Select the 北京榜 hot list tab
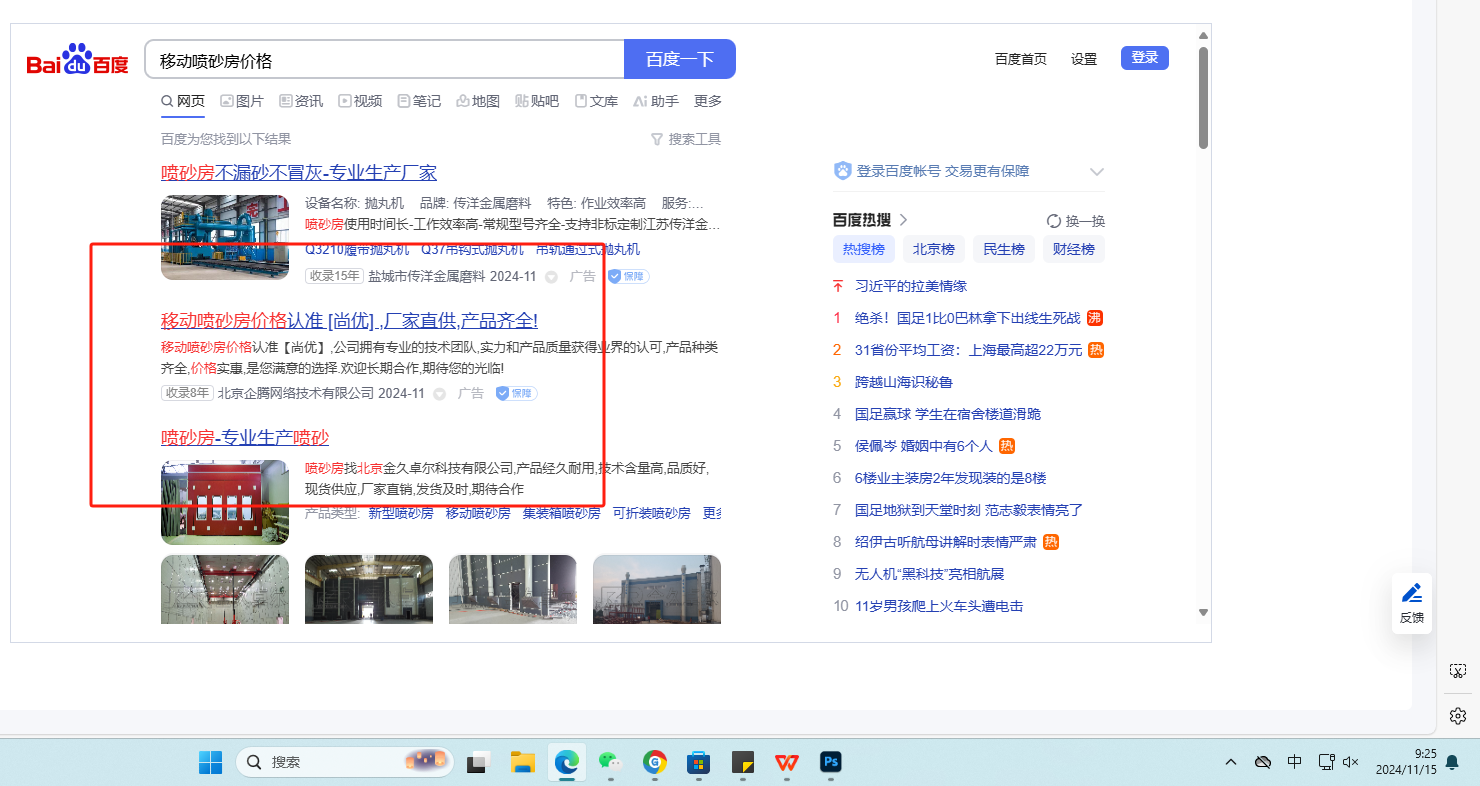Screen dimensions: 1480x786 (x=933, y=250)
